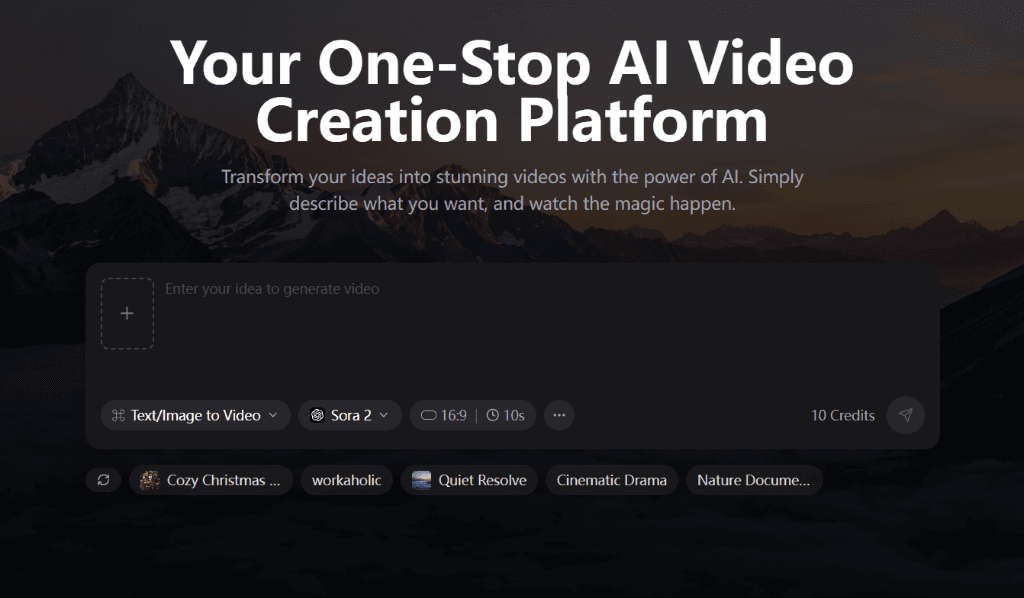1024x598 pixels.
Task: Open the duration selector showing 10s
Action: 504,415
